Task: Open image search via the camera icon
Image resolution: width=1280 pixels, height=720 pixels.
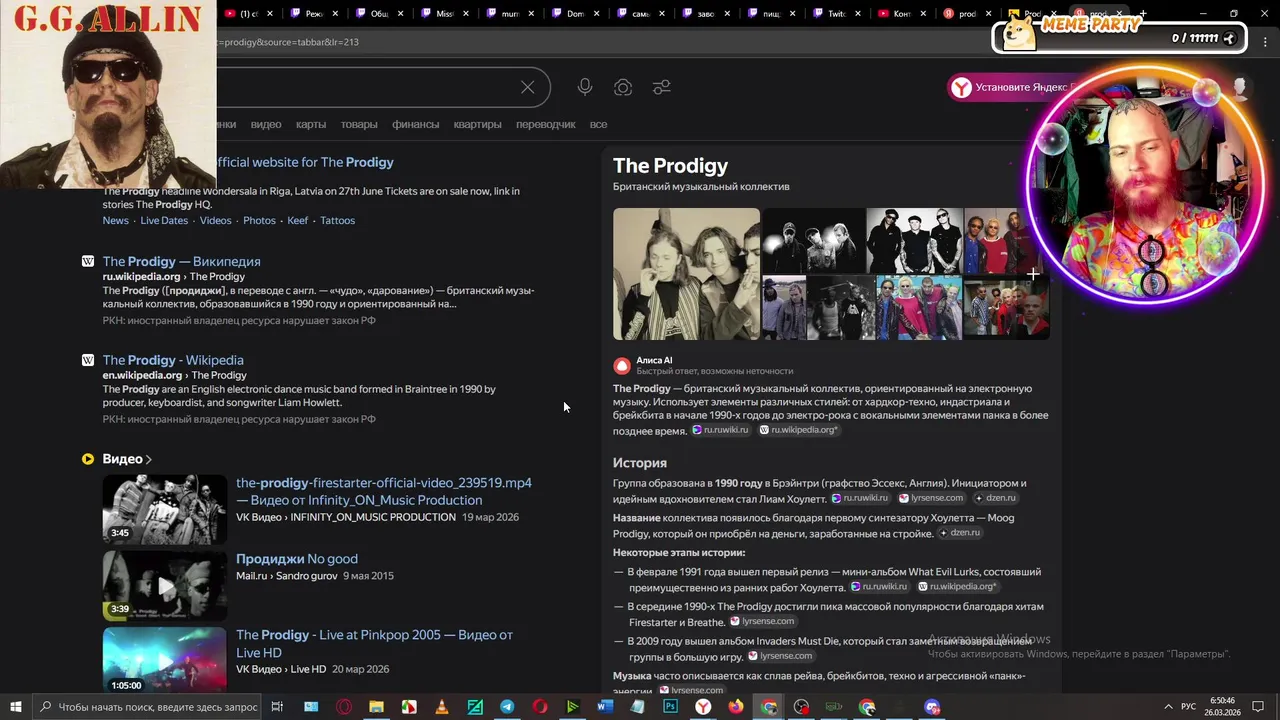Action: tap(623, 88)
